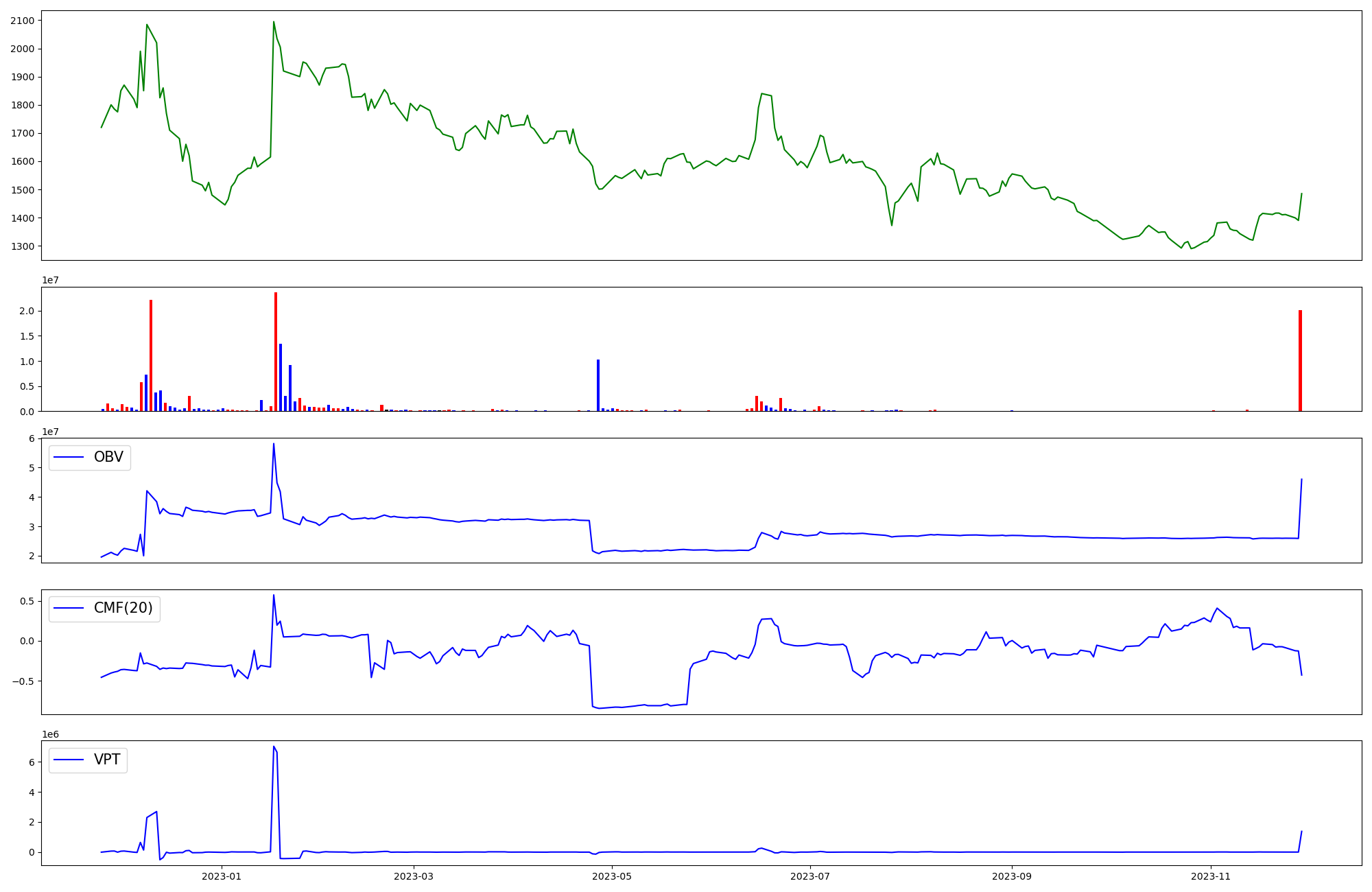
Task: Click the 2023-01 x-axis date label
Action: (x=222, y=876)
